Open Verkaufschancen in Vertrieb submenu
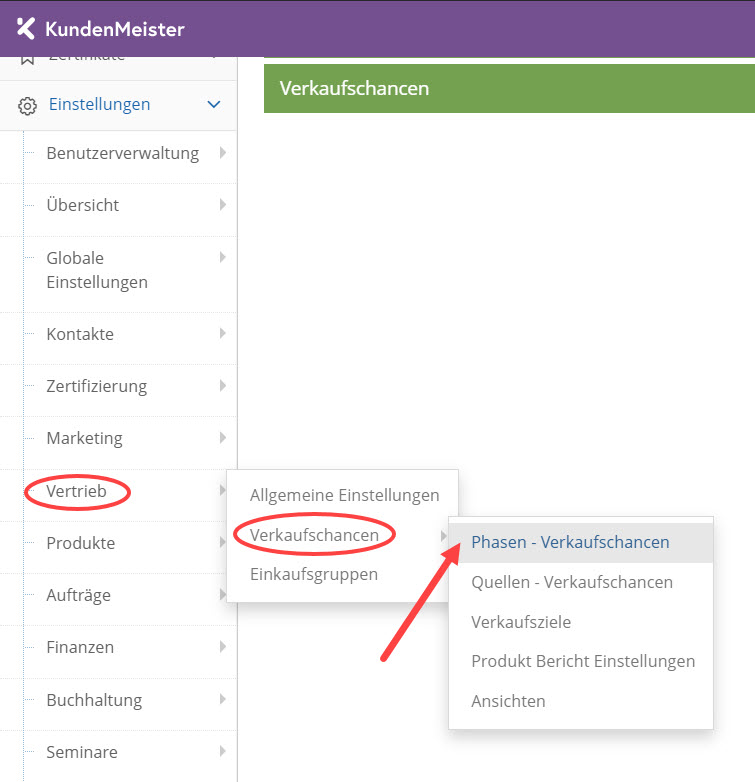 315,535
